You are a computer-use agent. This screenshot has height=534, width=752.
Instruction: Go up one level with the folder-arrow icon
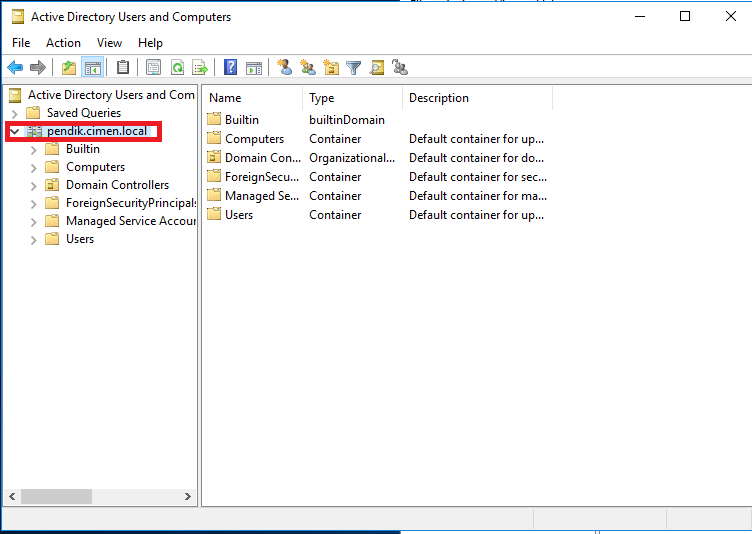tap(69, 68)
